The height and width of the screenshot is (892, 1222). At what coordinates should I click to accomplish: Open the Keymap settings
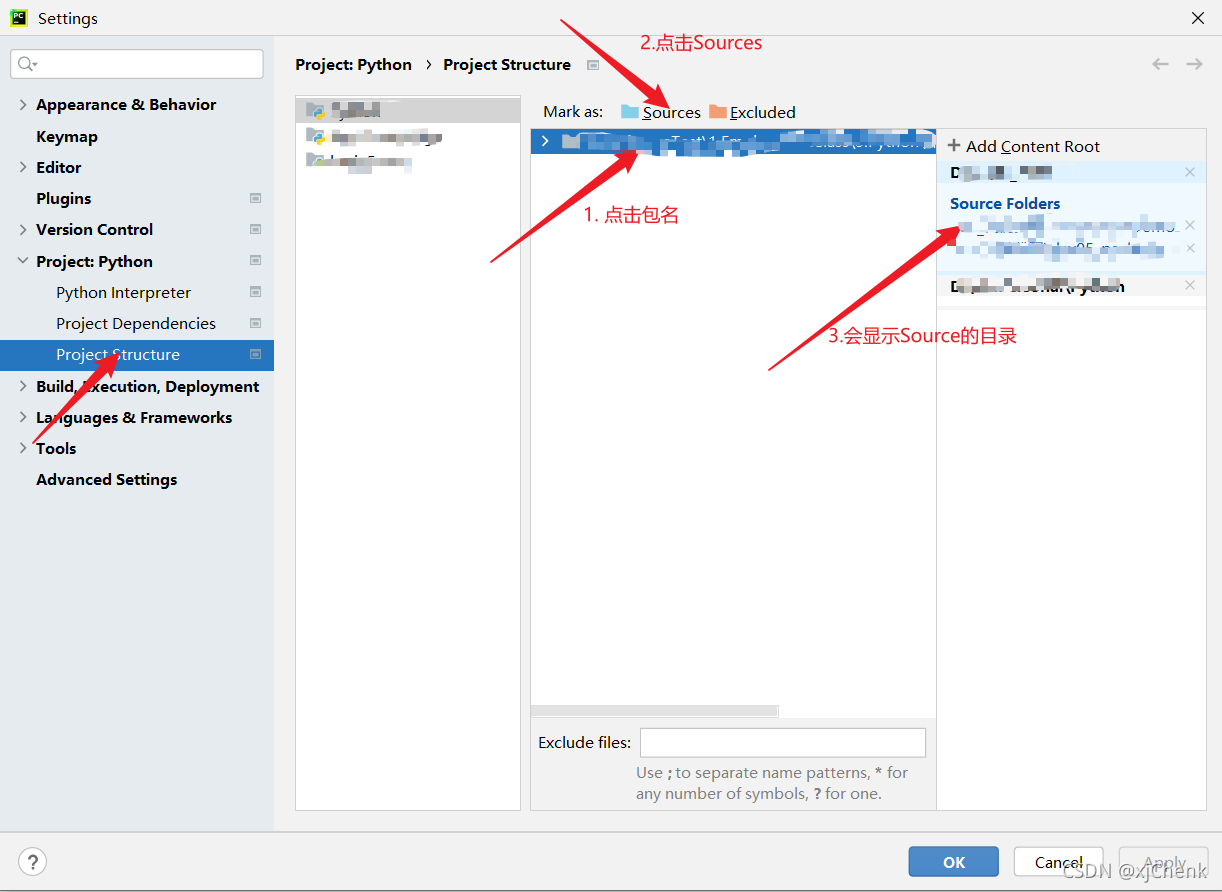67,136
